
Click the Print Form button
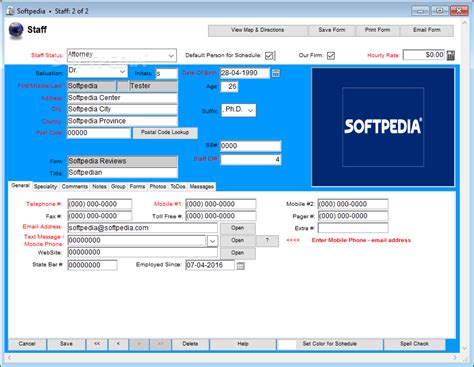377,30
